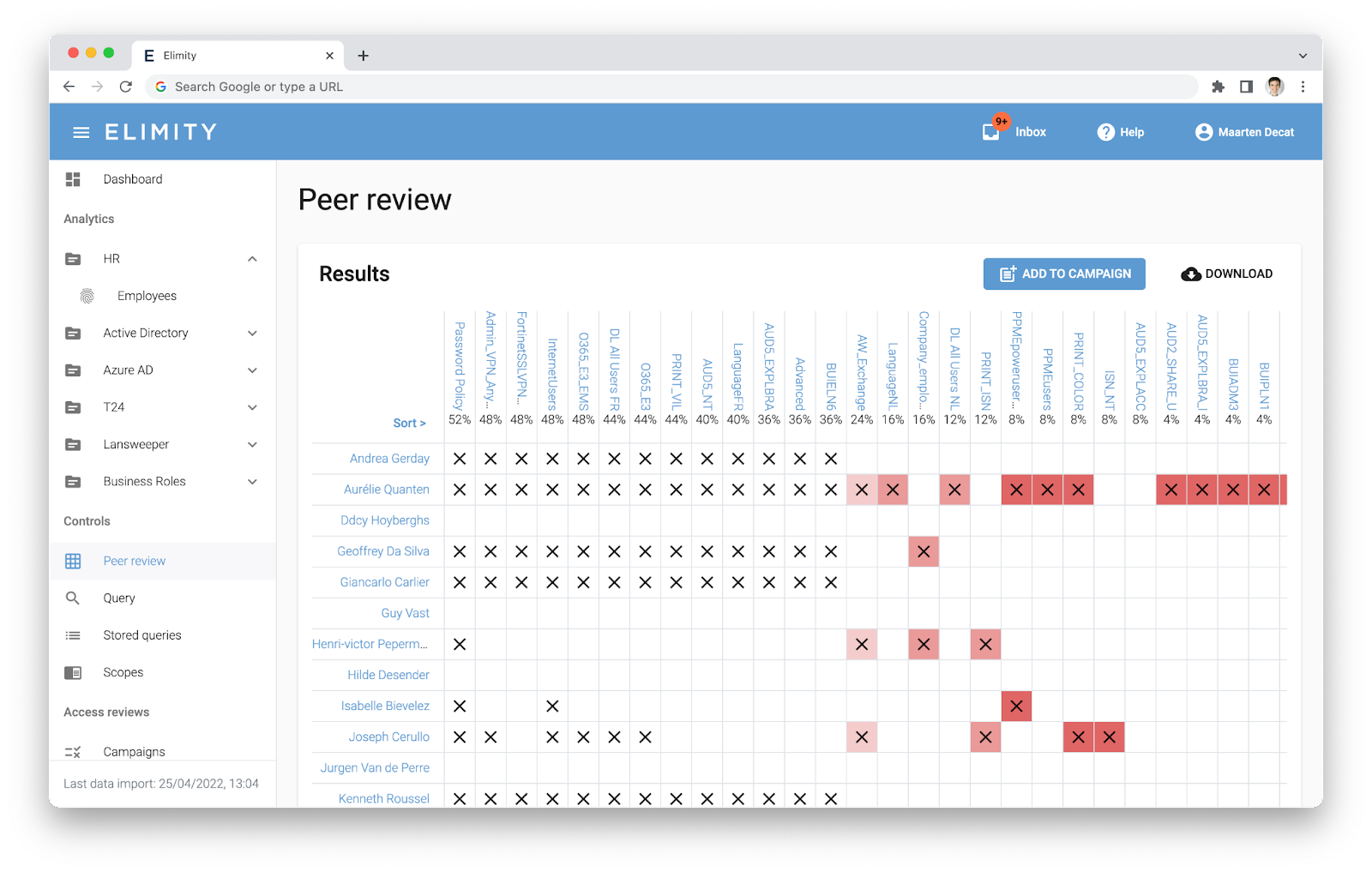Toggle the Password Policy cell for Andrea Gerday

click(x=460, y=459)
